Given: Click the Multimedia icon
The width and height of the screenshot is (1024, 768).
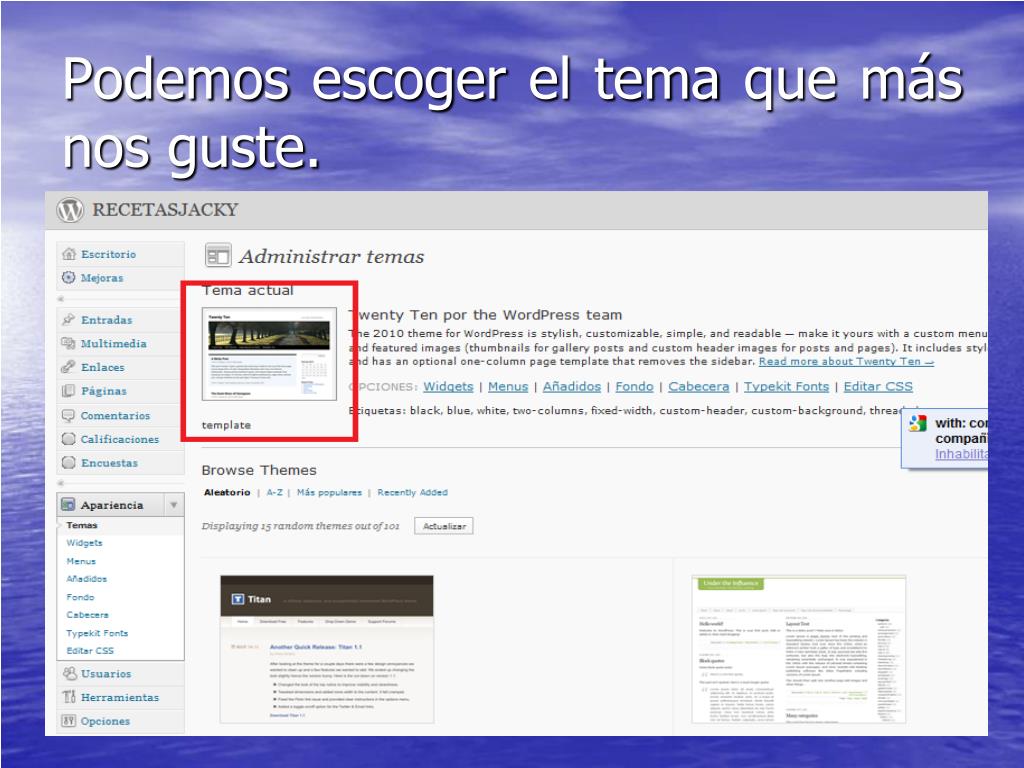Looking at the screenshot, I should click(69, 343).
